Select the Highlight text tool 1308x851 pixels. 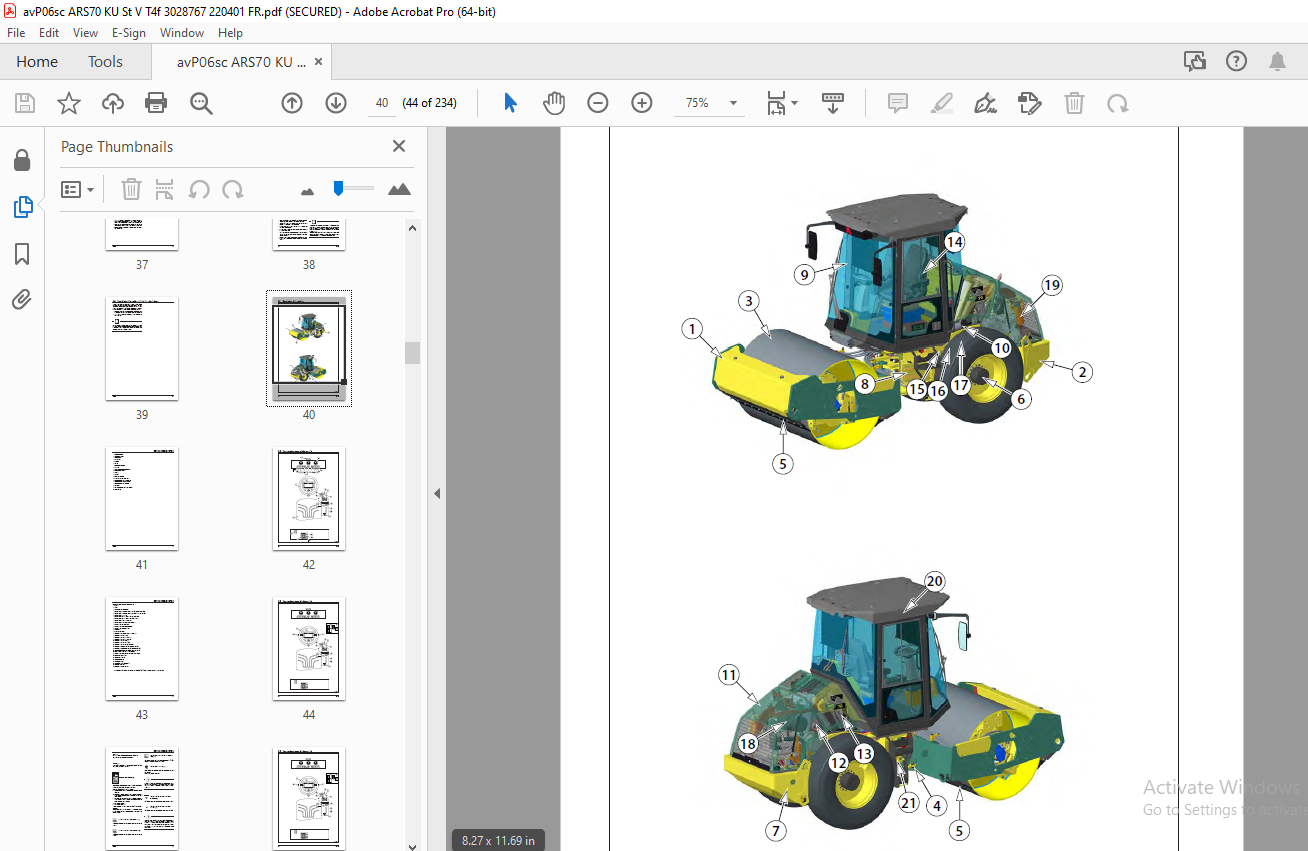click(x=941, y=103)
